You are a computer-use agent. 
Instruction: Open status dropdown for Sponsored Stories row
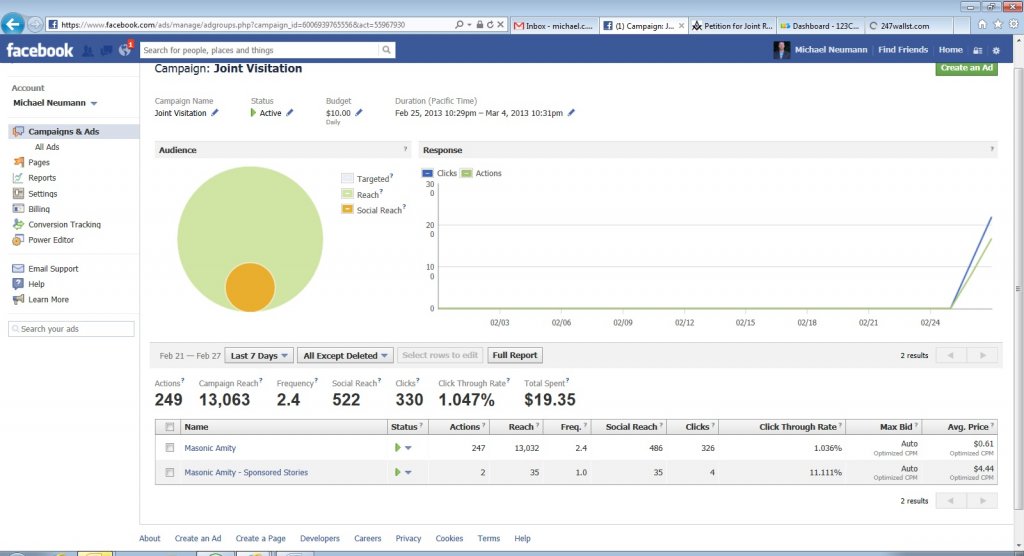point(408,472)
